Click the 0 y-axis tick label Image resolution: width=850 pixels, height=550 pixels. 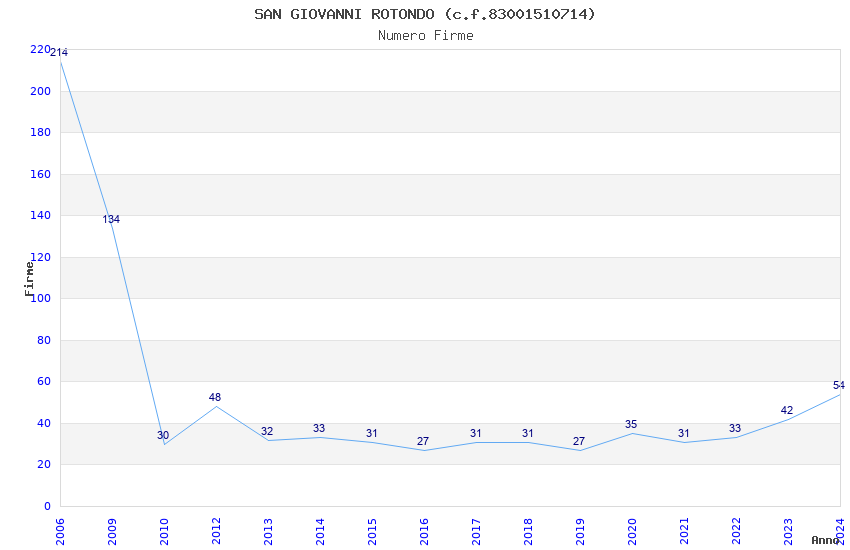(x=47, y=506)
